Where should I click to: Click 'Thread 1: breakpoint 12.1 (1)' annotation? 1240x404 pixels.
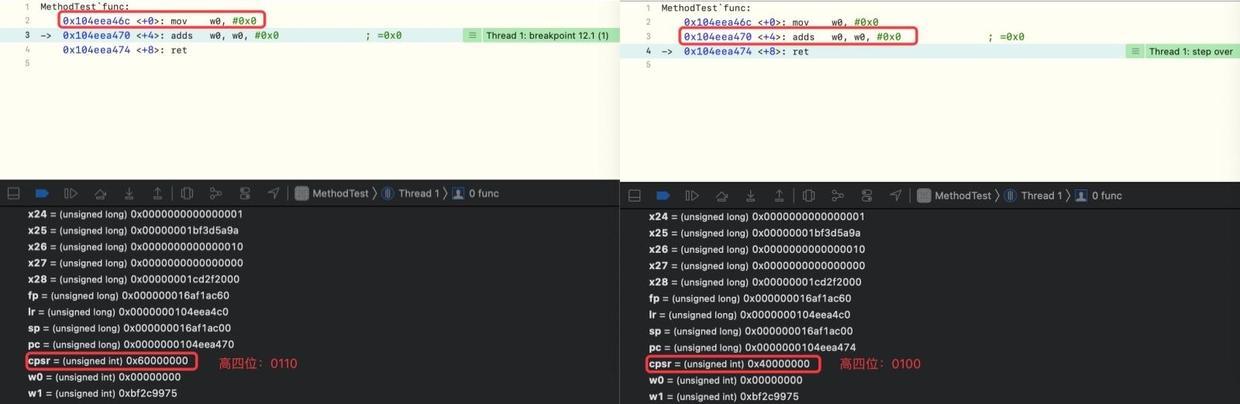click(547, 36)
